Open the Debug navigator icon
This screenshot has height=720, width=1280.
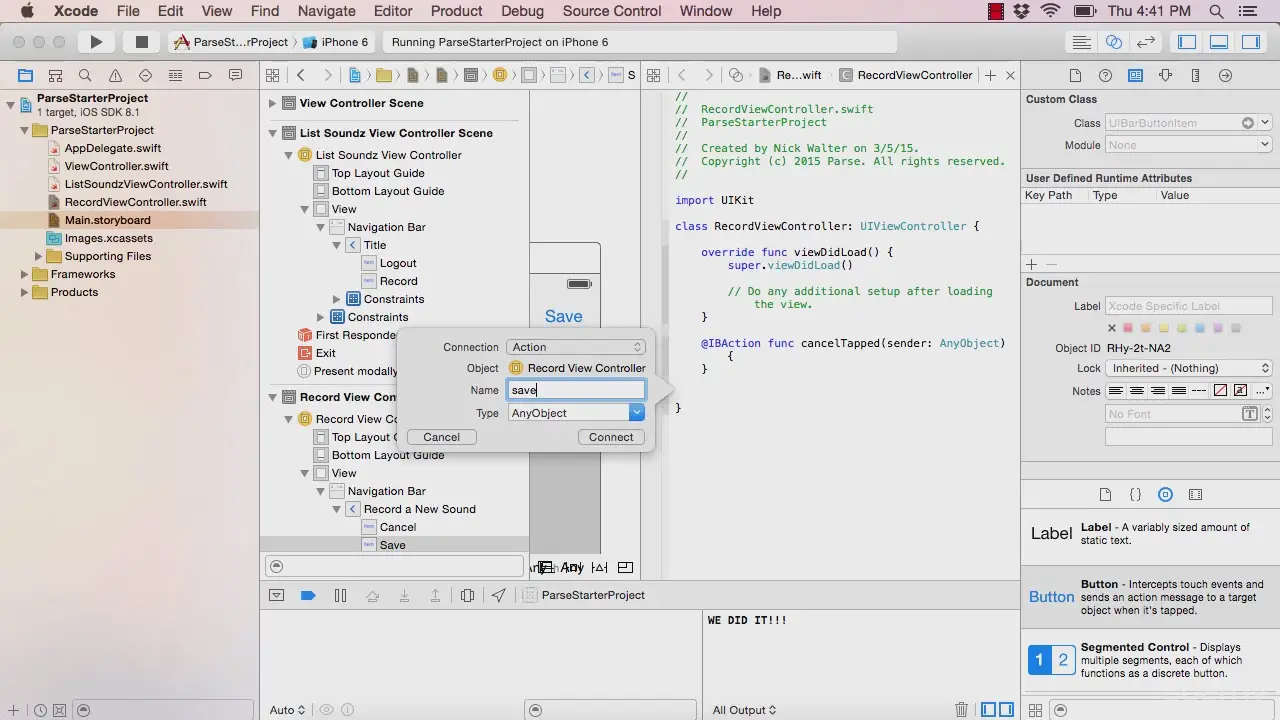[x=175, y=75]
